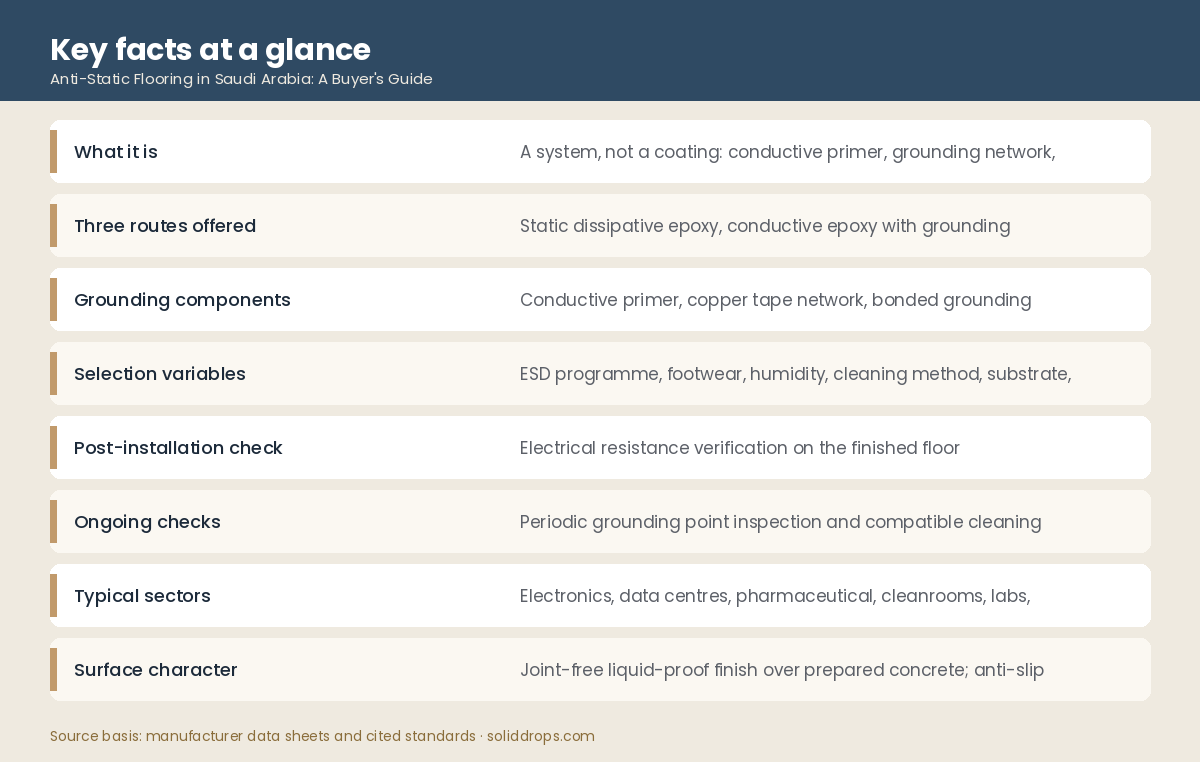The image size is (1200, 762).
Task: Click the Anti-Static Flooring Buyer's Guide subtitle
Action: point(241,79)
